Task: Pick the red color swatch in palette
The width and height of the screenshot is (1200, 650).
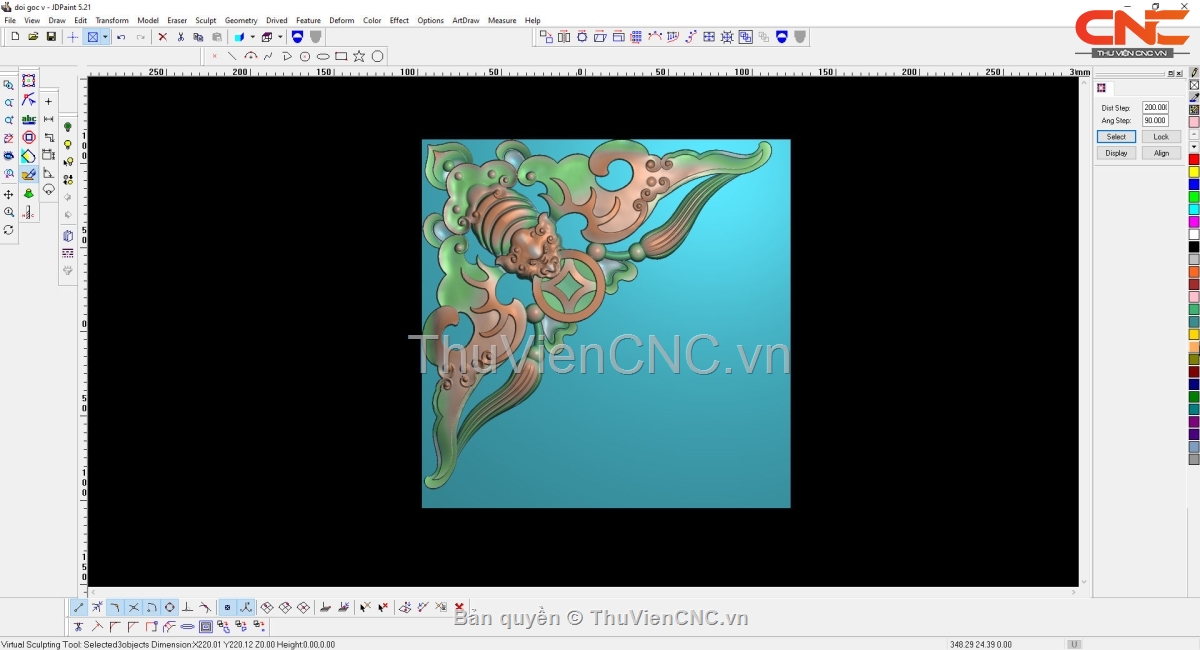Action: 1193,159
